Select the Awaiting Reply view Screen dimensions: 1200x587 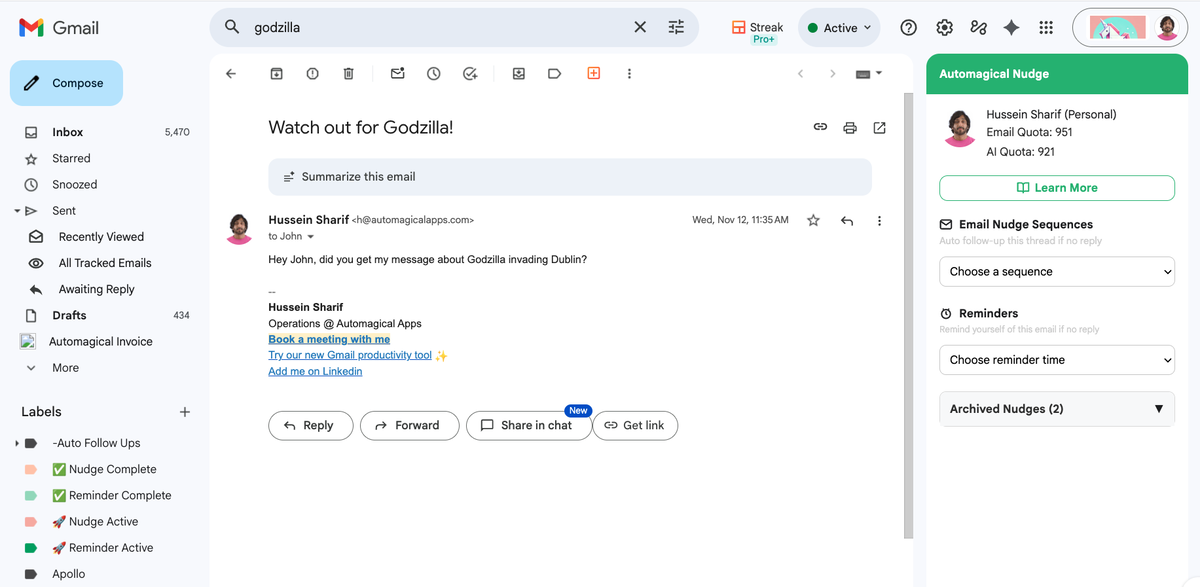pos(96,288)
